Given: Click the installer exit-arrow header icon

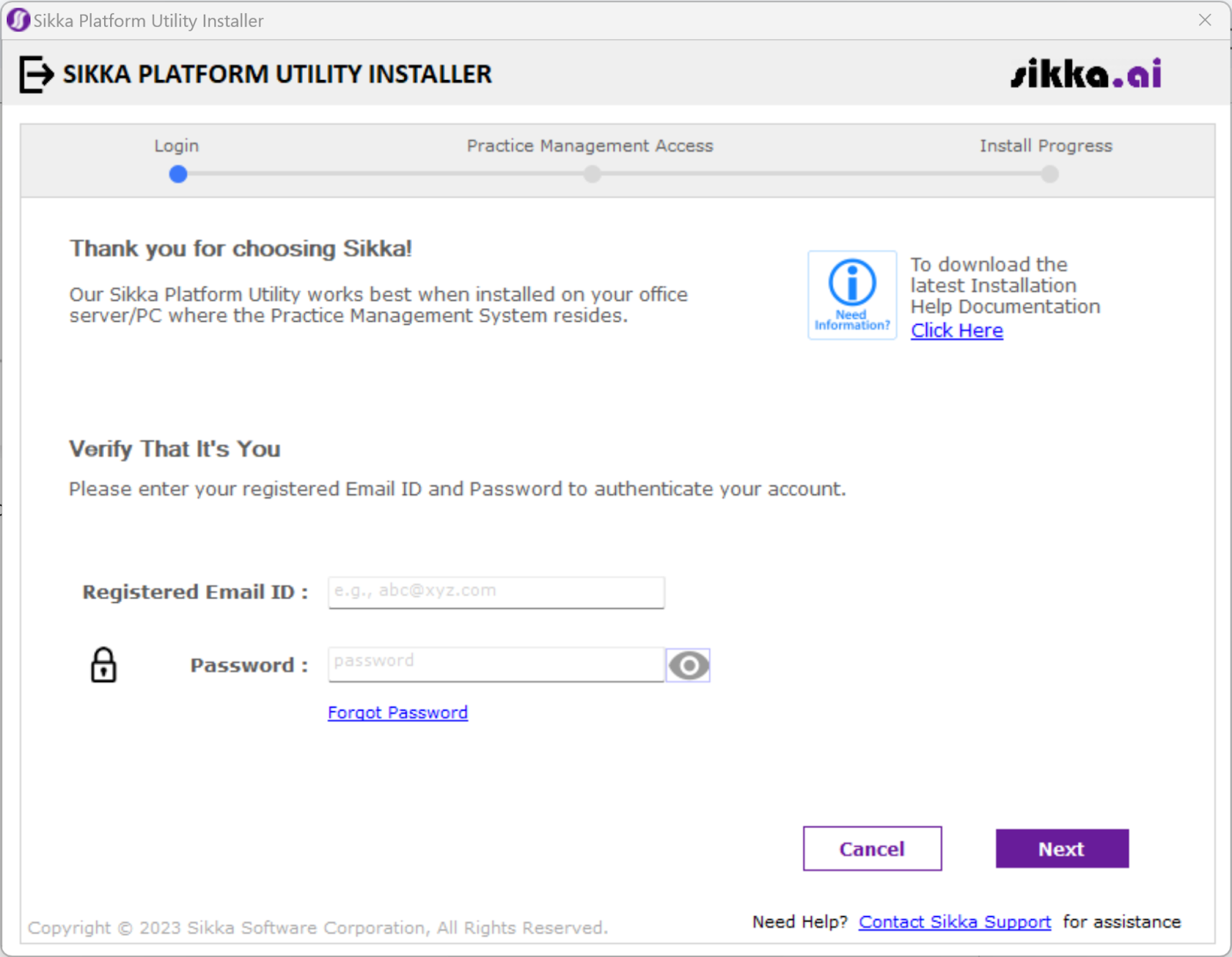Looking at the screenshot, I should [x=36, y=75].
